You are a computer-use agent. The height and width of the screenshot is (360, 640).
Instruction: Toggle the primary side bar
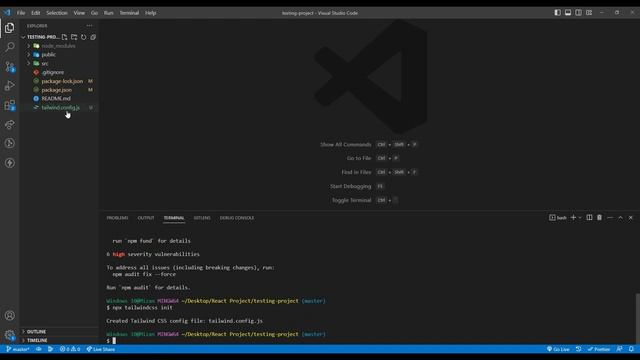pyautogui.click(x=558, y=13)
